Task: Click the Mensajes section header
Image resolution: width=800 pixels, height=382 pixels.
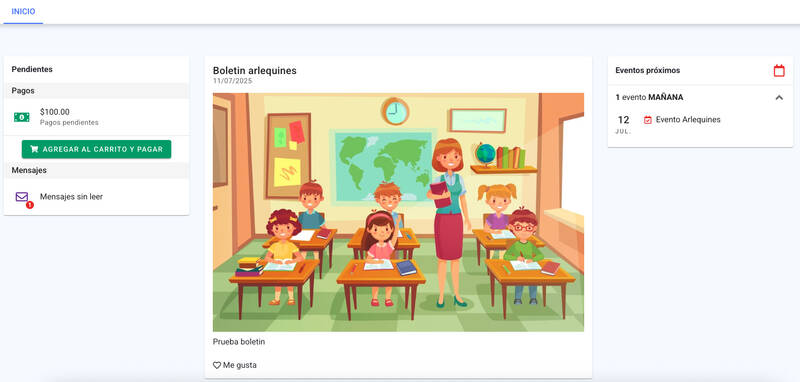Action: tap(96, 170)
